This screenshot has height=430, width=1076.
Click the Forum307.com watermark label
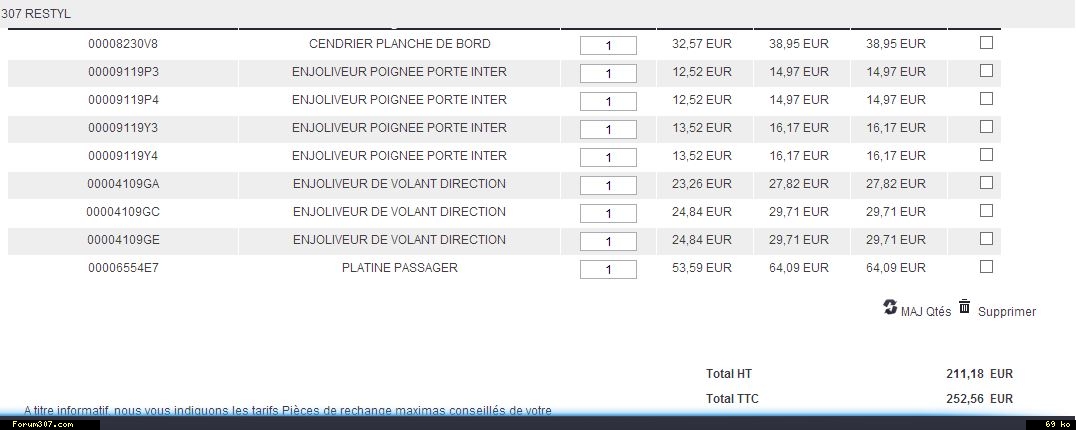click(x=43, y=425)
